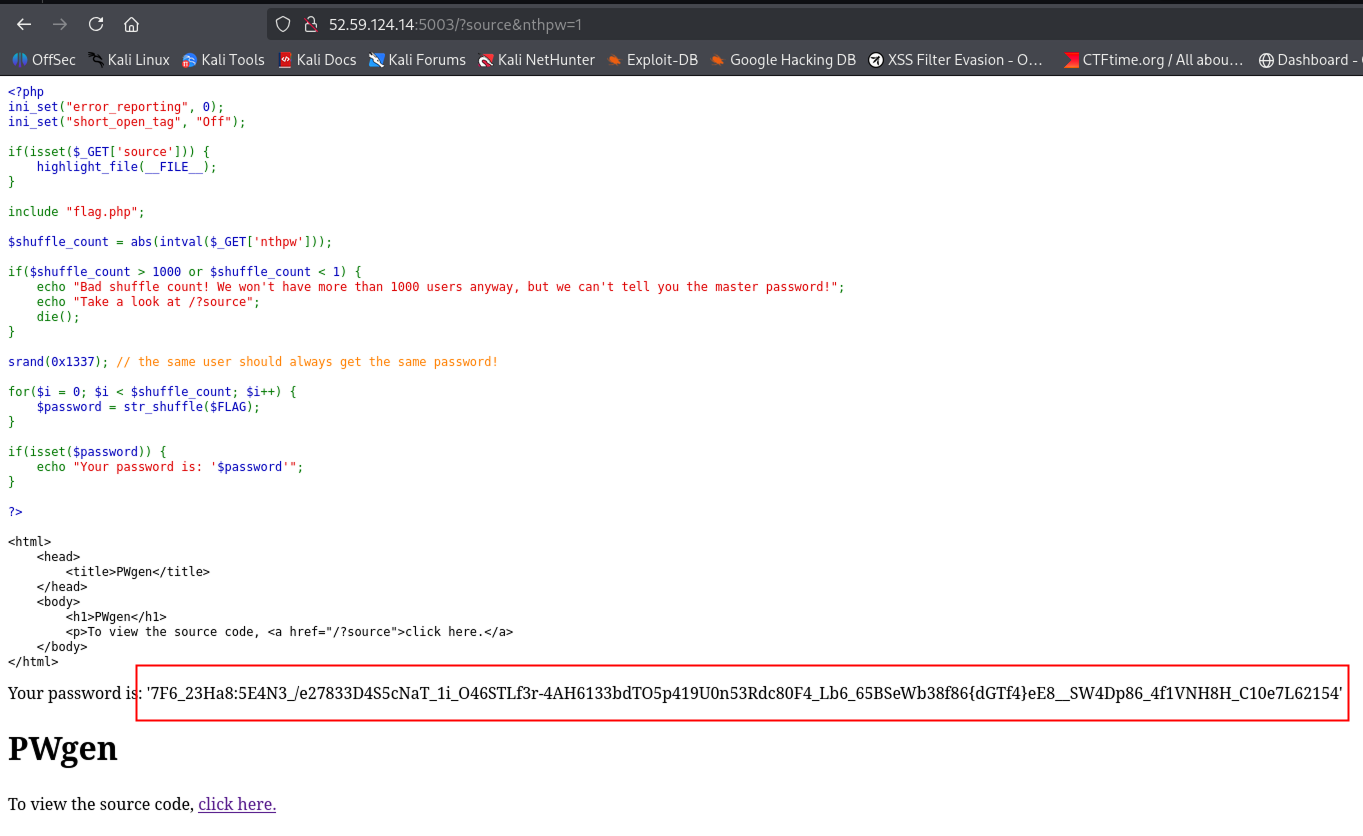Click the 'Take a look at /?source' line

149,302
